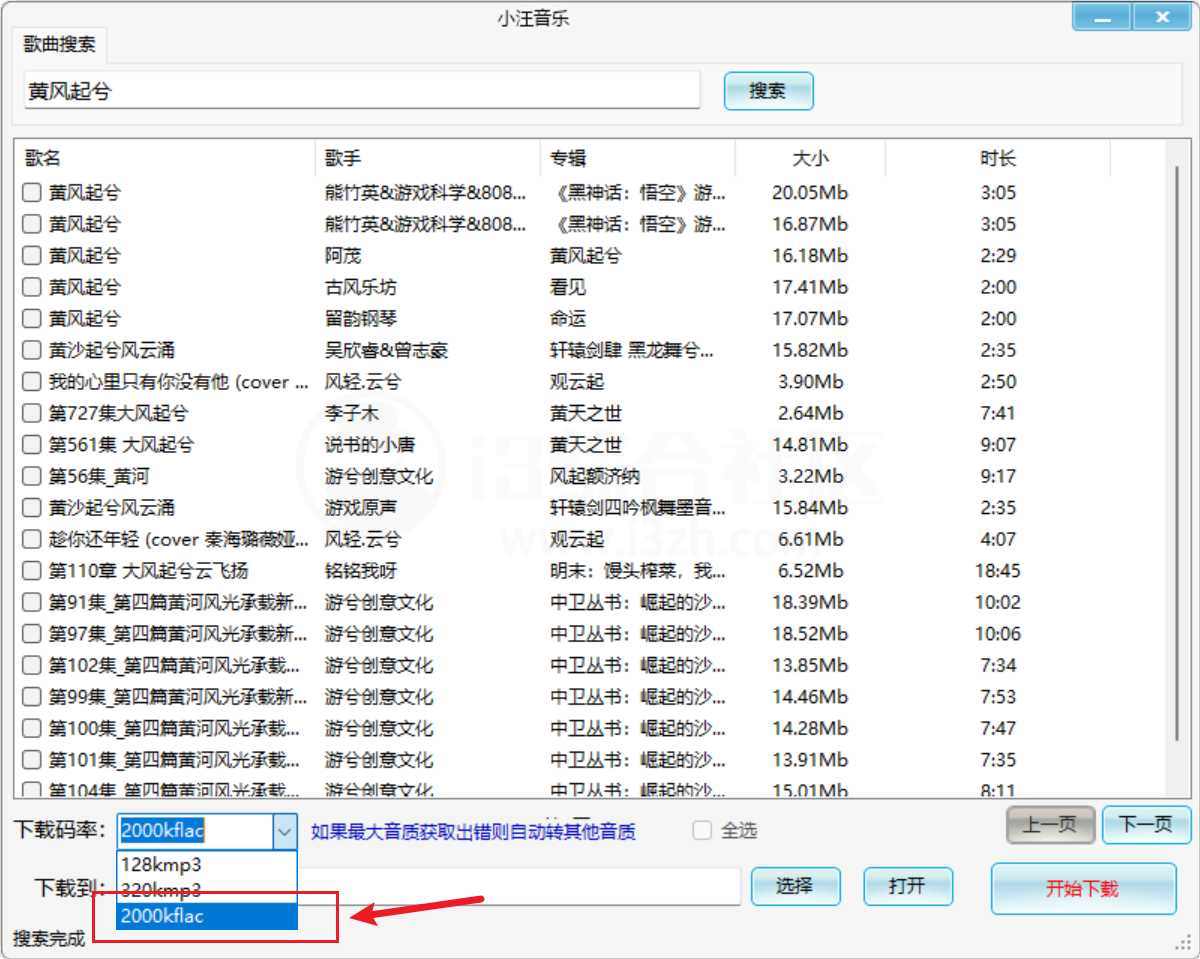Image resolution: width=1200 pixels, height=959 pixels.
Task: Tick the checkbox for 第561集 大风起兮
Action: (32, 445)
